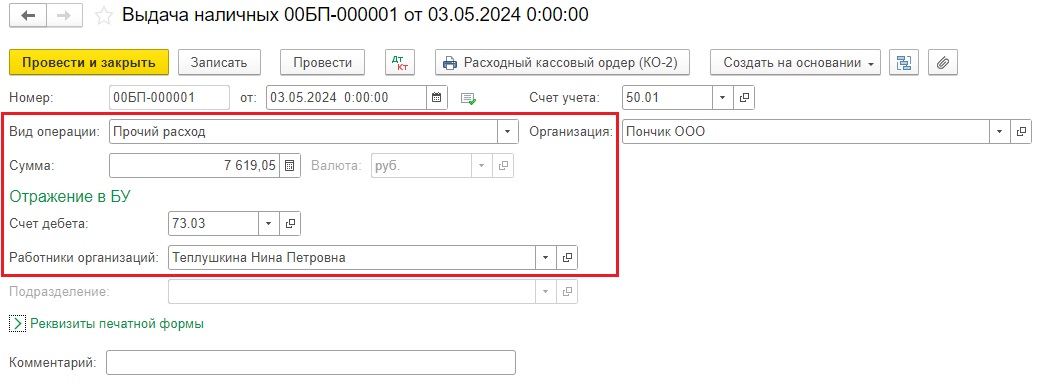
Task: Print Расходный кассовый ордер (КО-2)
Action: point(562,63)
